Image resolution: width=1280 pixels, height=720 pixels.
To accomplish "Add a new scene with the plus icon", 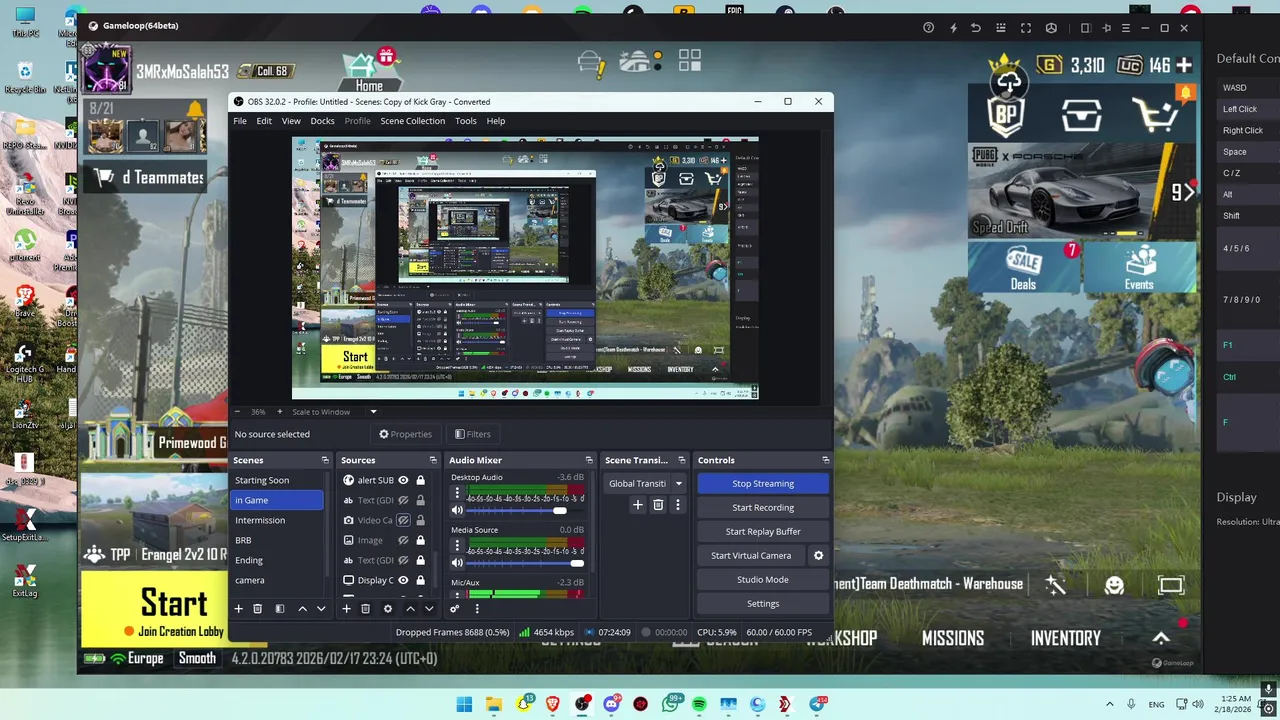I will click(238, 608).
